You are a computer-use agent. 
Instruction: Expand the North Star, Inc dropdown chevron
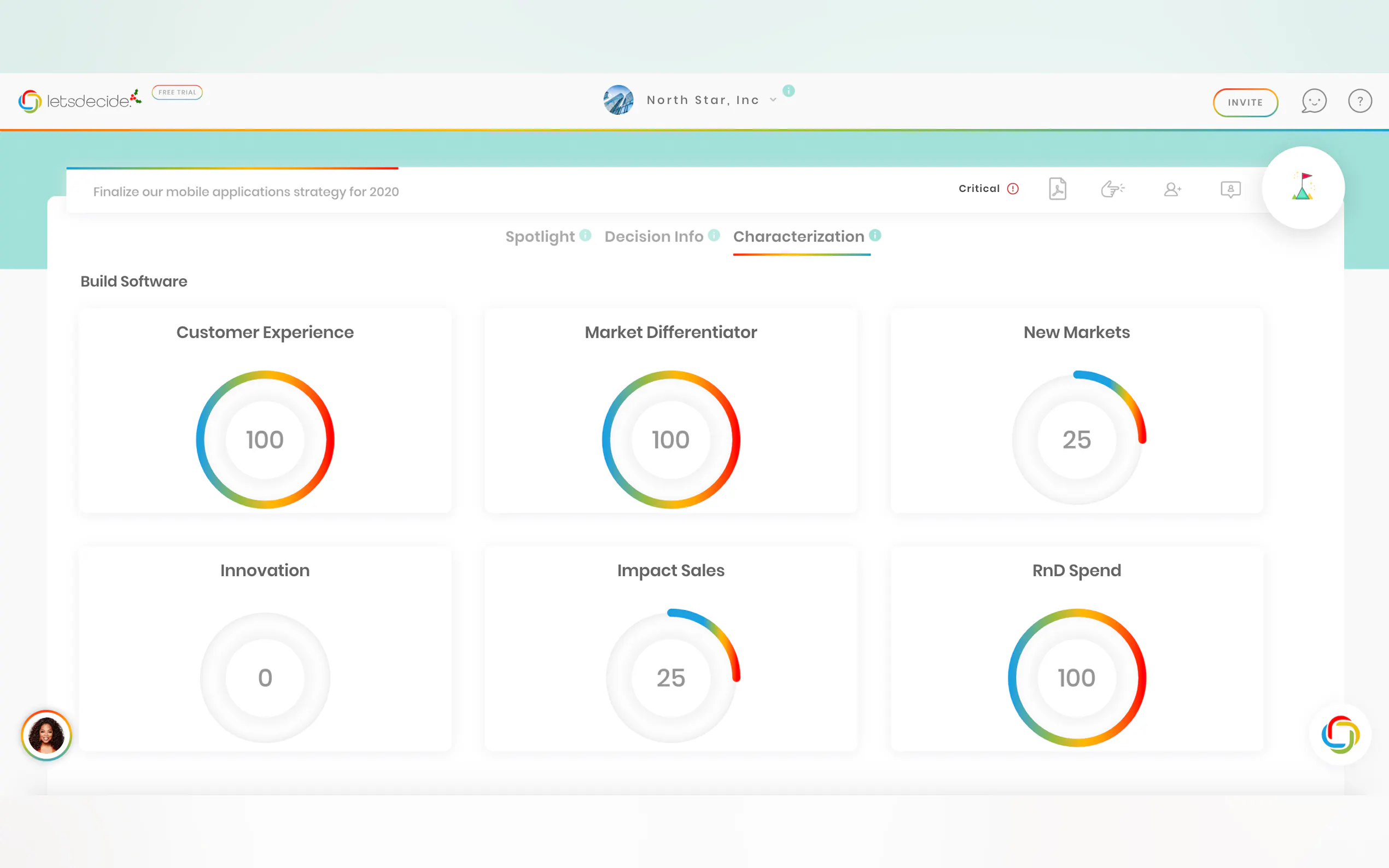click(773, 100)
